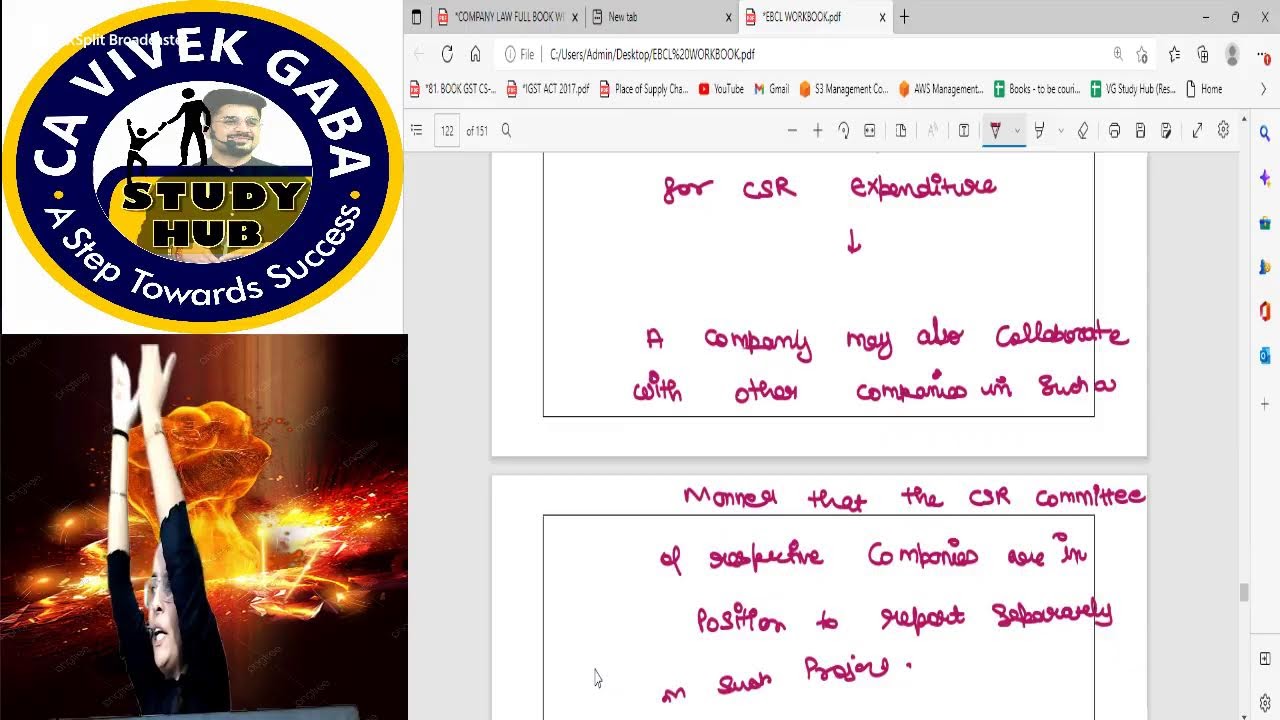Image resolution: width=1280 pixels, height=720 pixels.
Task: Select the Add text tool
Action: click(964, 130)
